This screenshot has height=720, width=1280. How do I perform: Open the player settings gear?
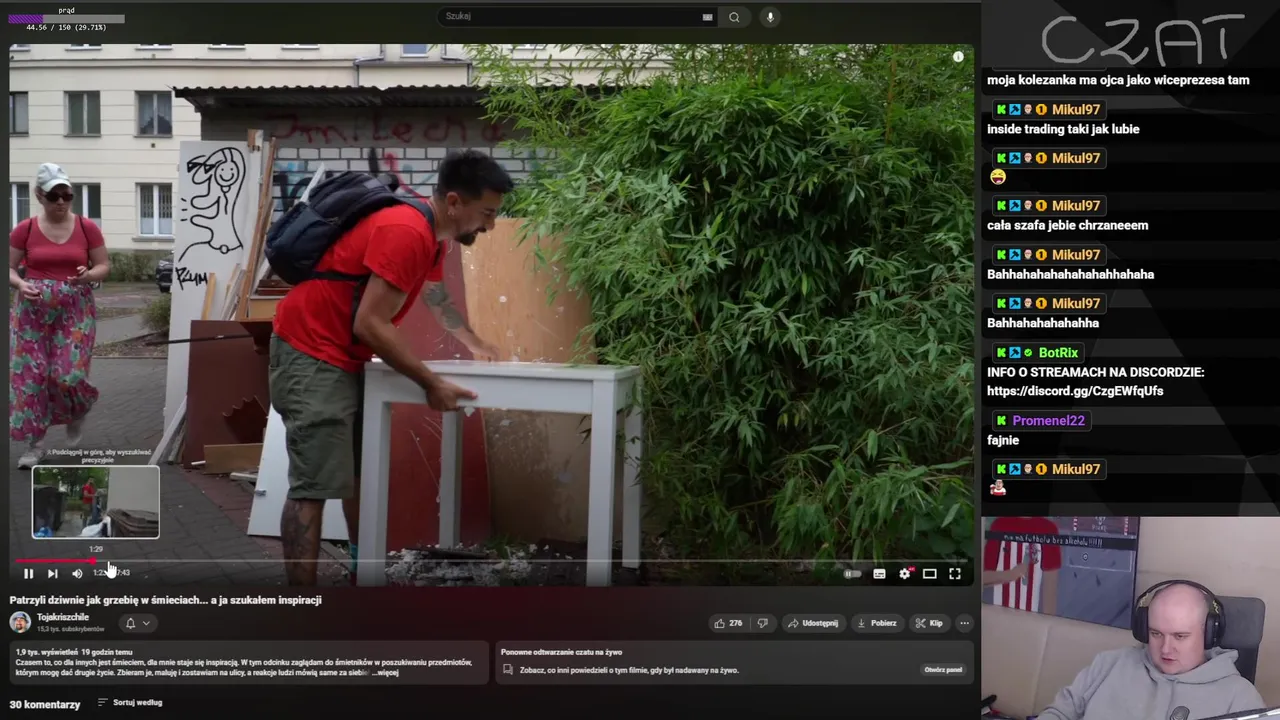pyautogui.click(x=905, y=573)
